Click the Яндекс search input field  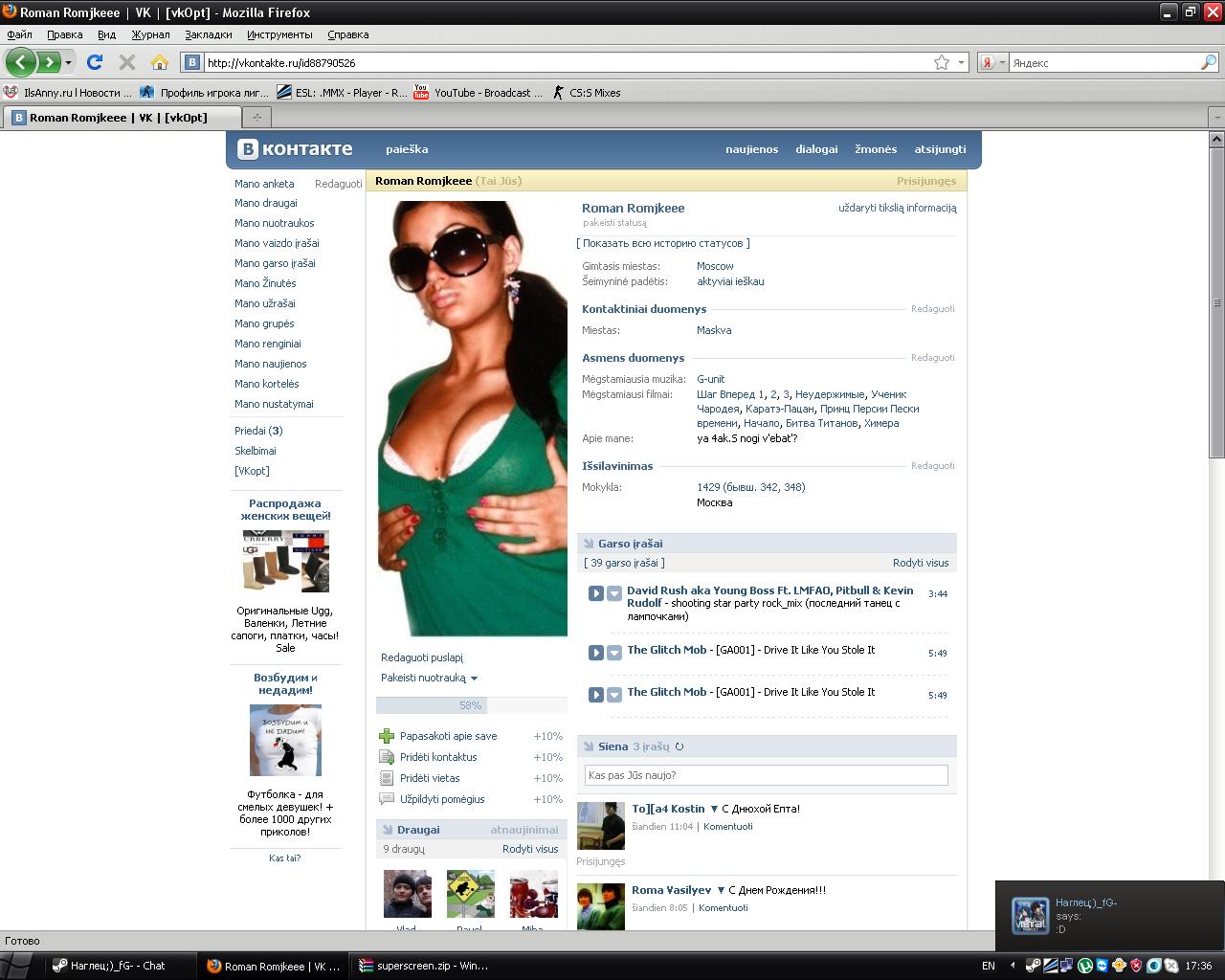[1103, 62]
